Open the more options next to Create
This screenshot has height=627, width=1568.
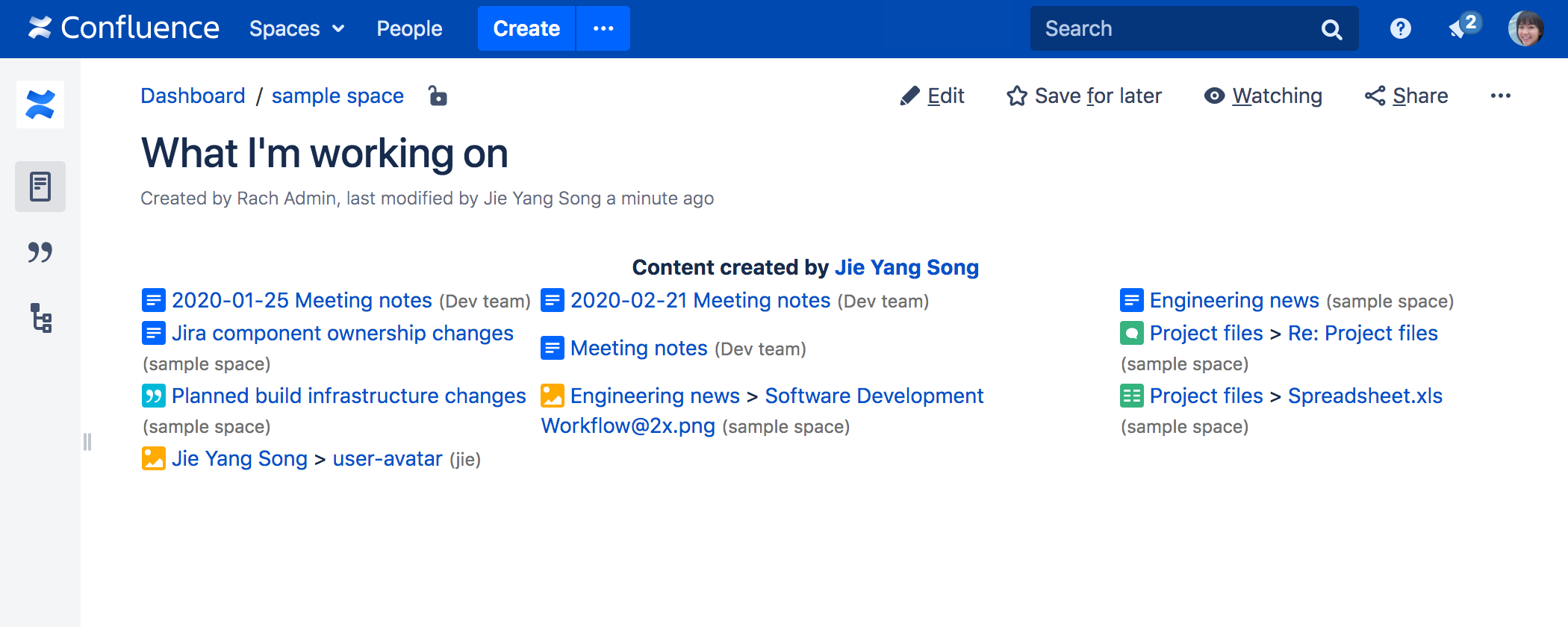click(x=603, y=28)
